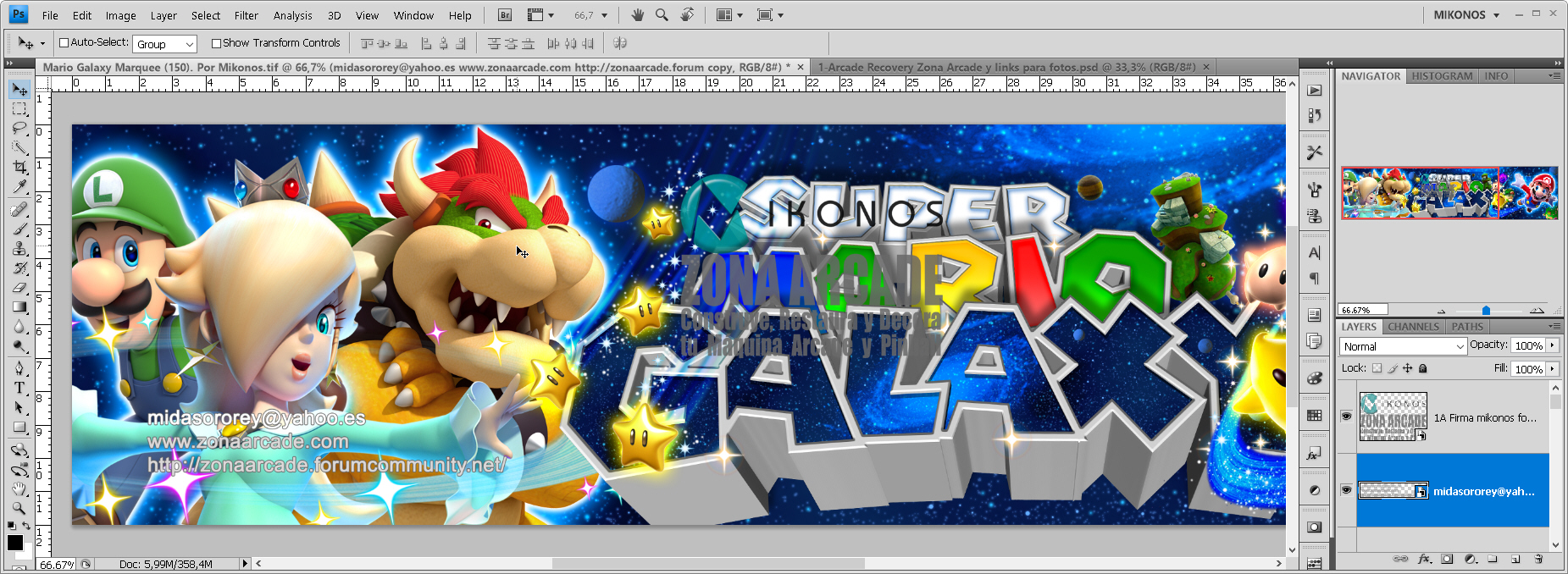Select the Quick Selection tool
This screenshot has height=574, width=1568.
click(19, 147)
